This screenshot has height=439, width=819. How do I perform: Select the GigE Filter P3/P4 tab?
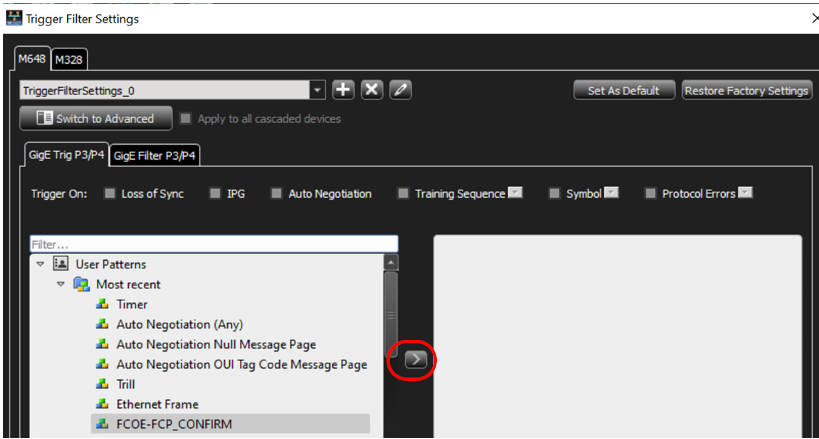point(155,156)
